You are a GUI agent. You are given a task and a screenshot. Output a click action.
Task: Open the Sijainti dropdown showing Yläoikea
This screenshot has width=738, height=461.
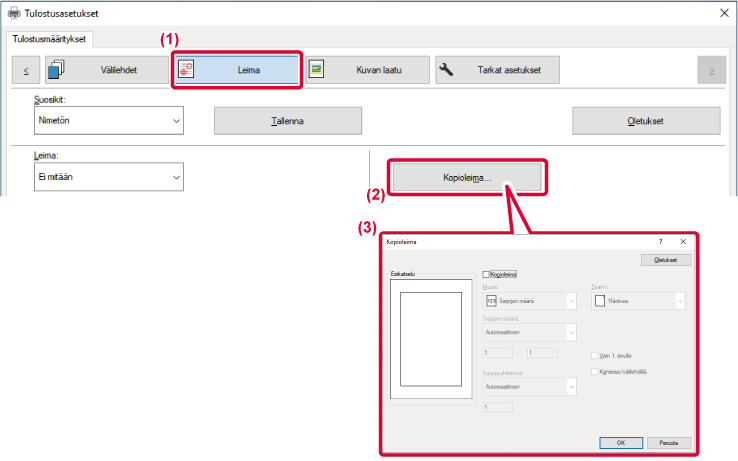click(636, 299)
